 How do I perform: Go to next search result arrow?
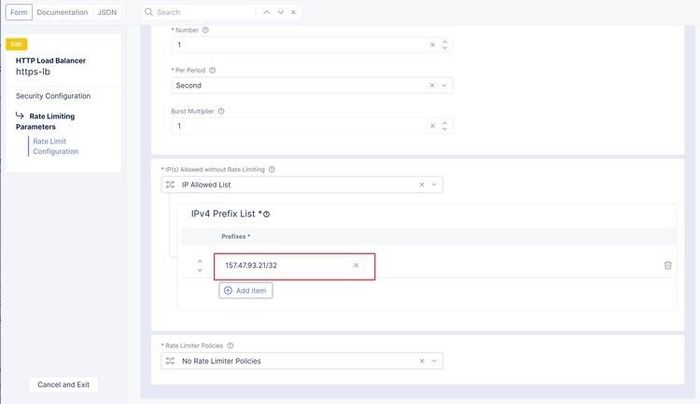pyautogui.click(x=280, y=12)
